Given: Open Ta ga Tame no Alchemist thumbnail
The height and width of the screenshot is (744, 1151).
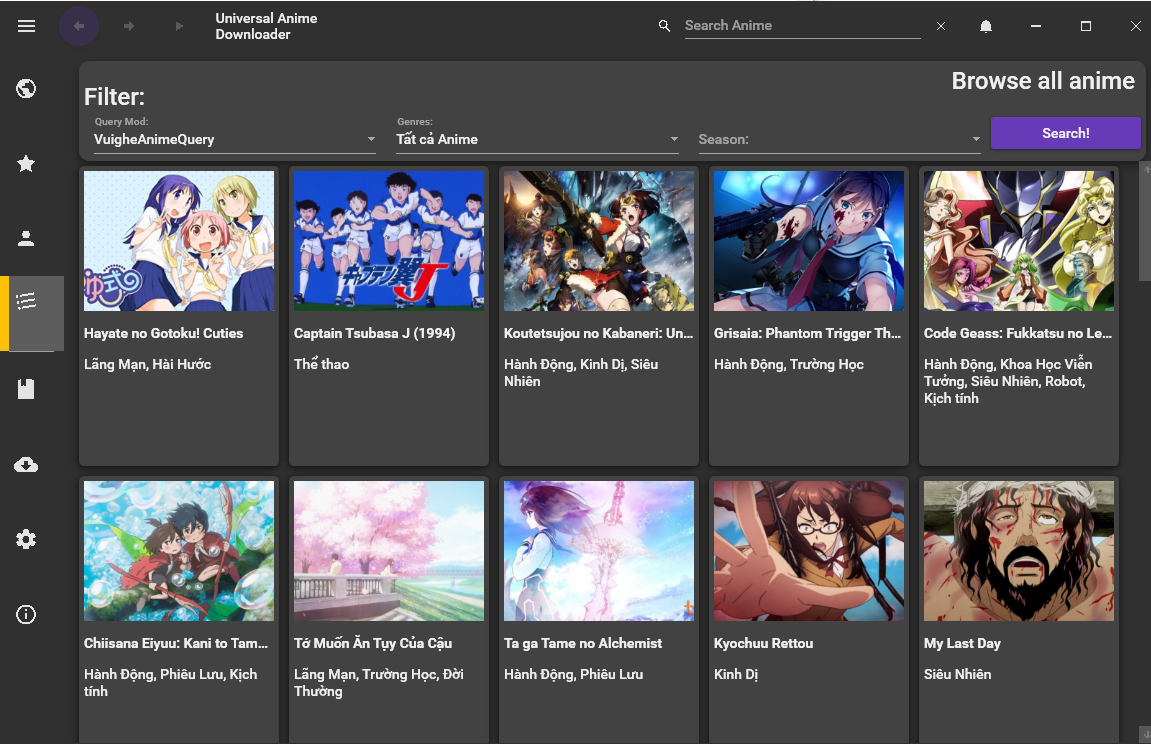Looking at the screenshot, I should coord(599,551).
